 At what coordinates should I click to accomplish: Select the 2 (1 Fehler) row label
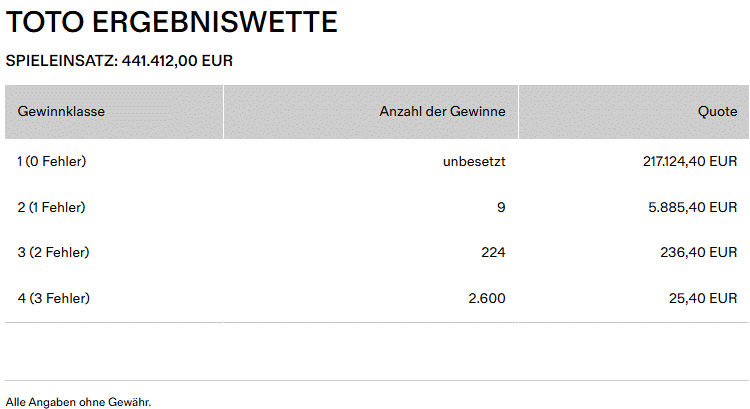pos(51,207)
